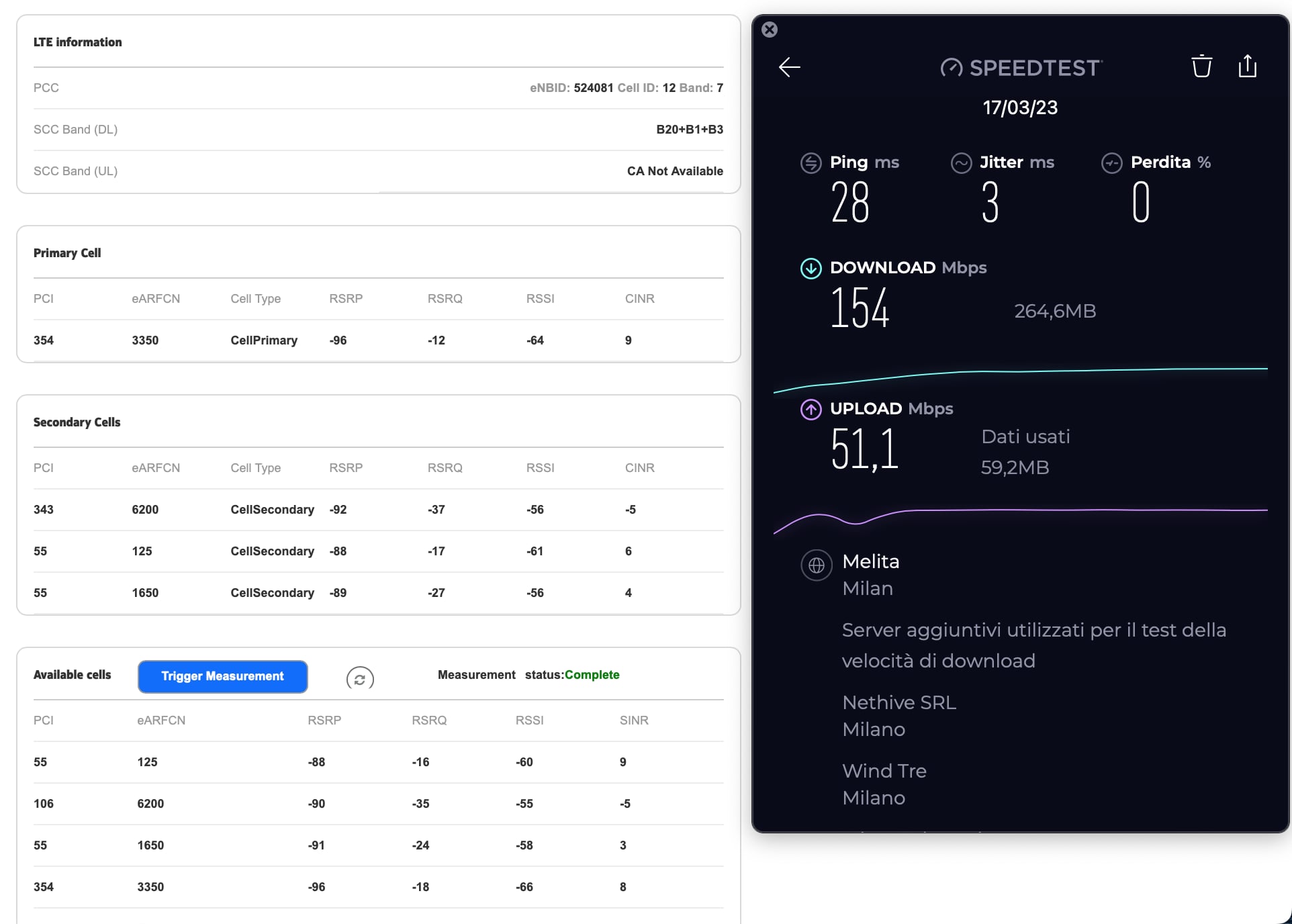Close the Speedtest overlay with the X icon
The height and width of the screenshot is (924, 1292).
[770, 30]
